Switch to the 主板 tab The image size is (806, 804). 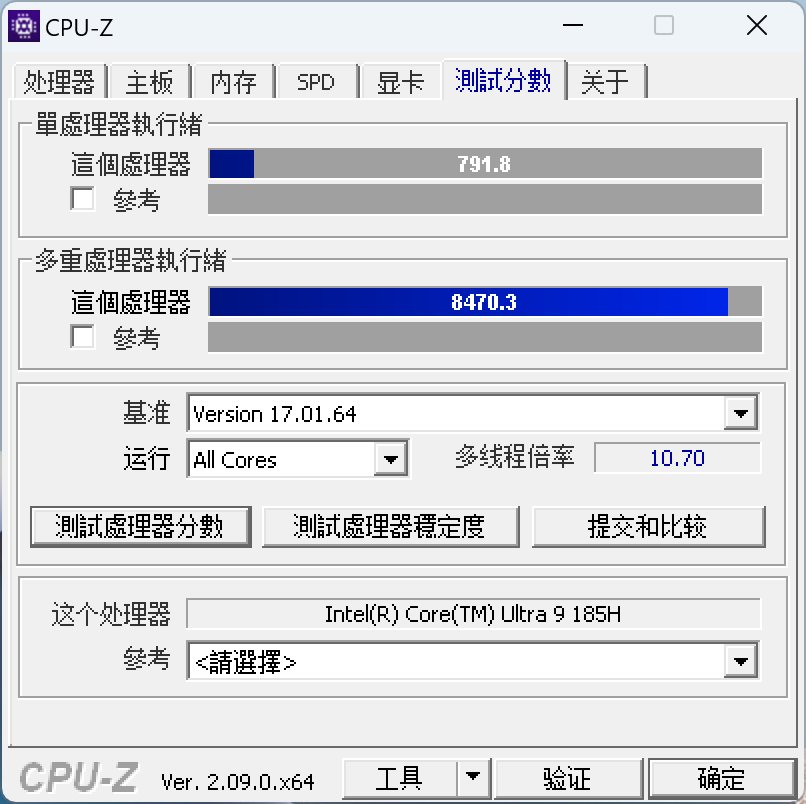pos(150,82)
